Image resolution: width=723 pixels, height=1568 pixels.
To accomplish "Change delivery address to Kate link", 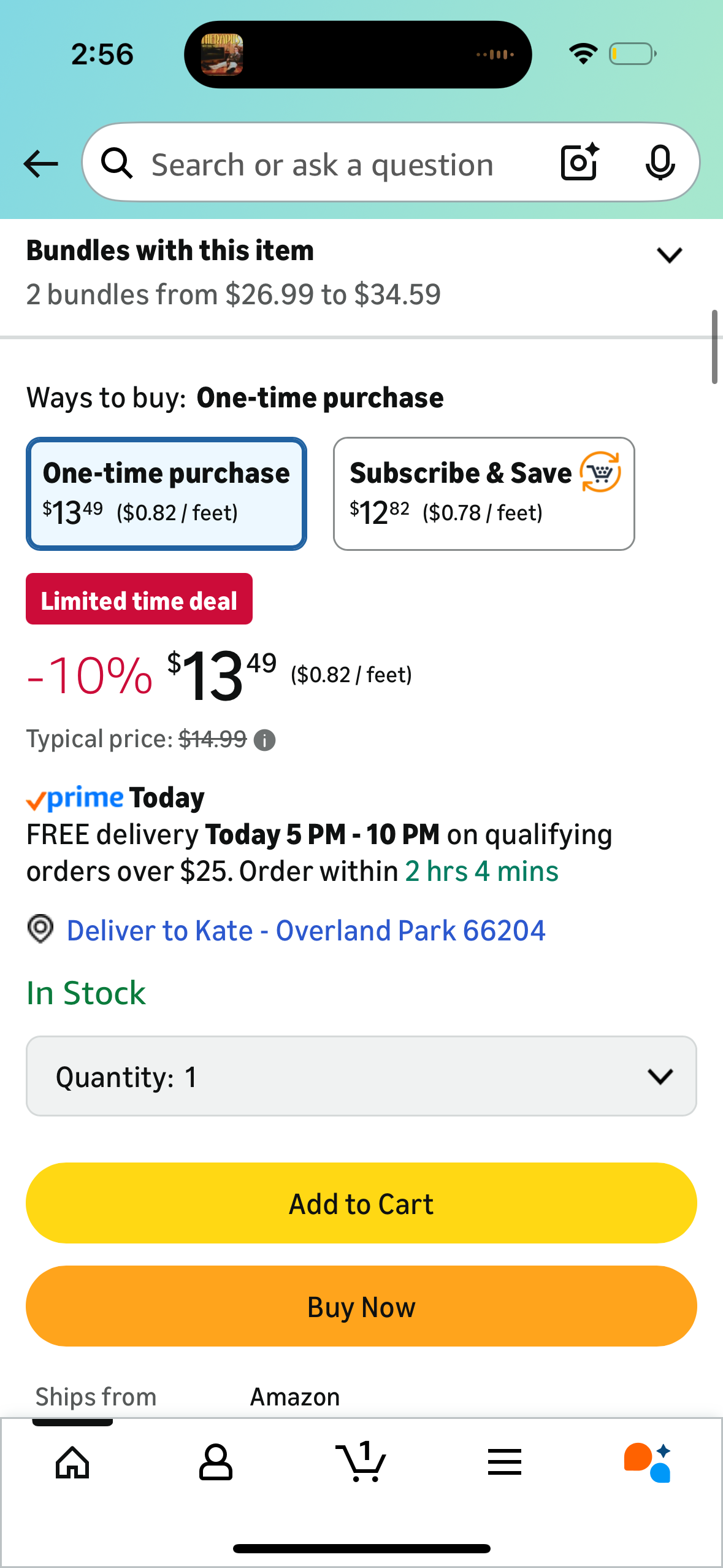I will coord(305,931).
